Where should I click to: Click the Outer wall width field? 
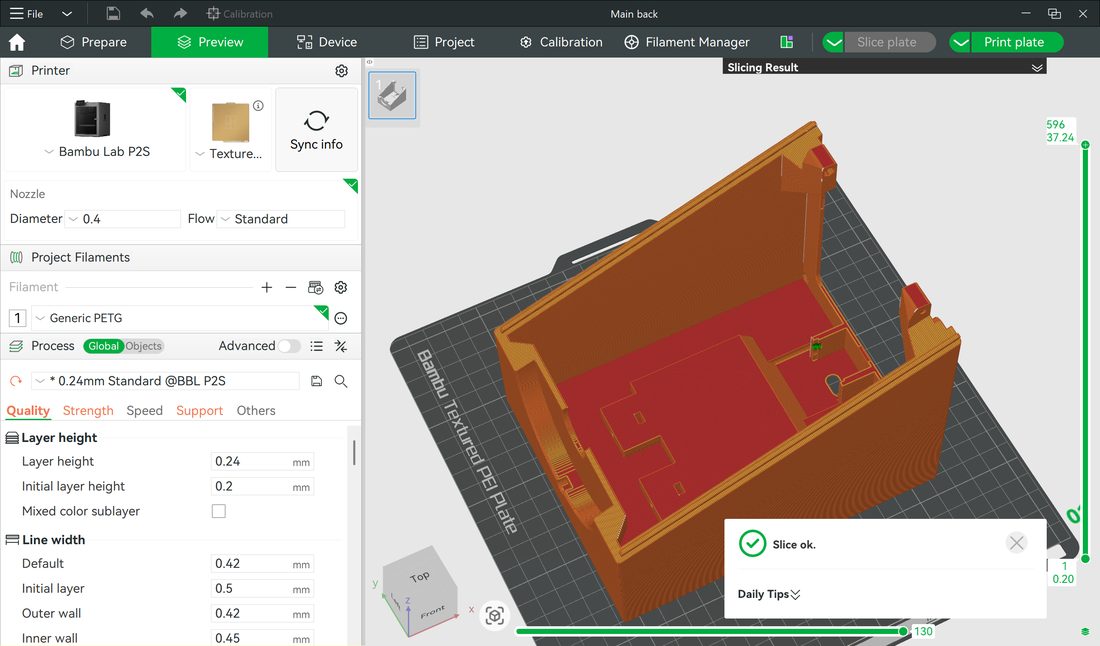[262, 614]
